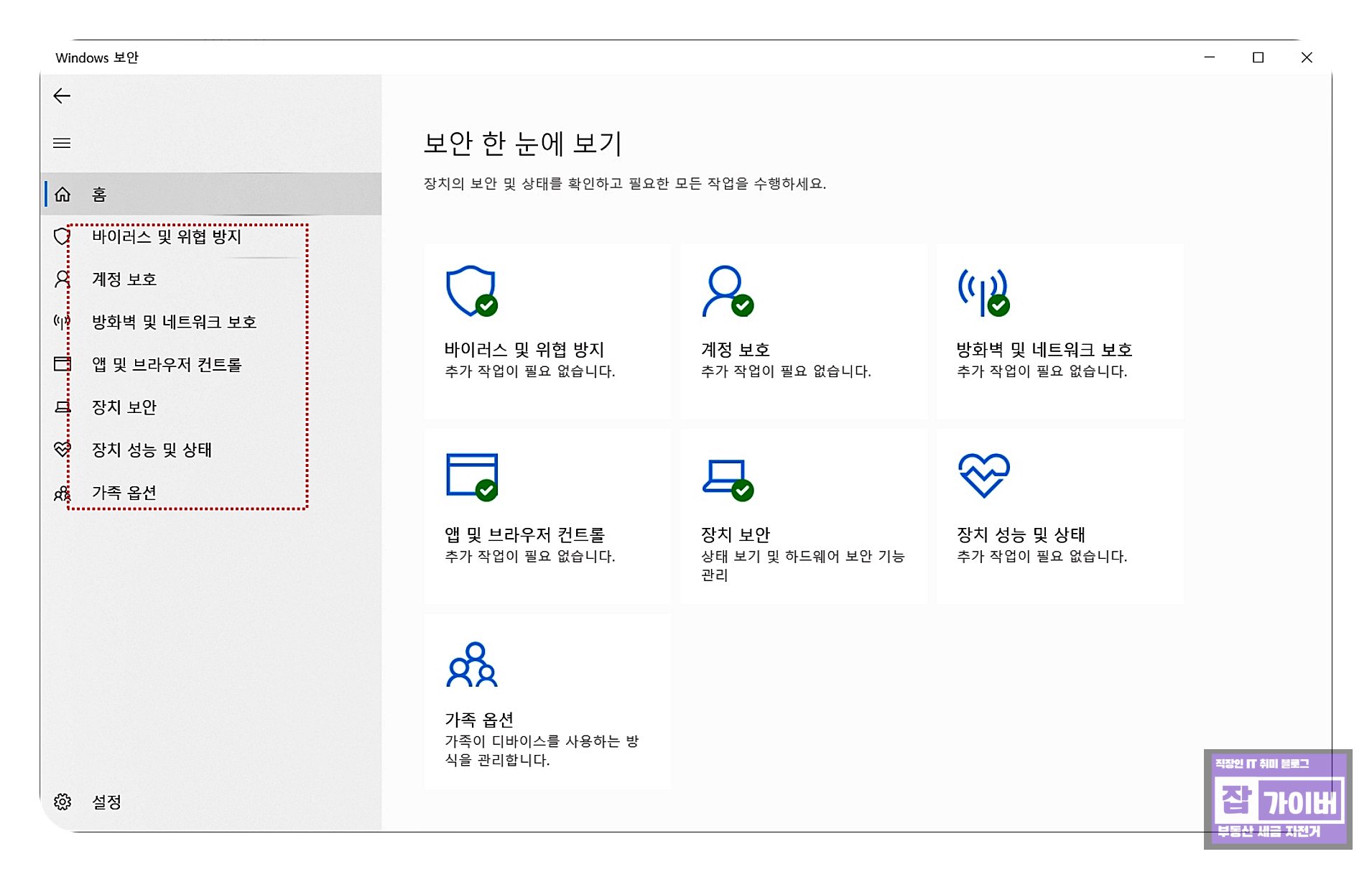Click the 보안 한 눈에 보기 heading

pyautogui.click(x=523, y=143)
